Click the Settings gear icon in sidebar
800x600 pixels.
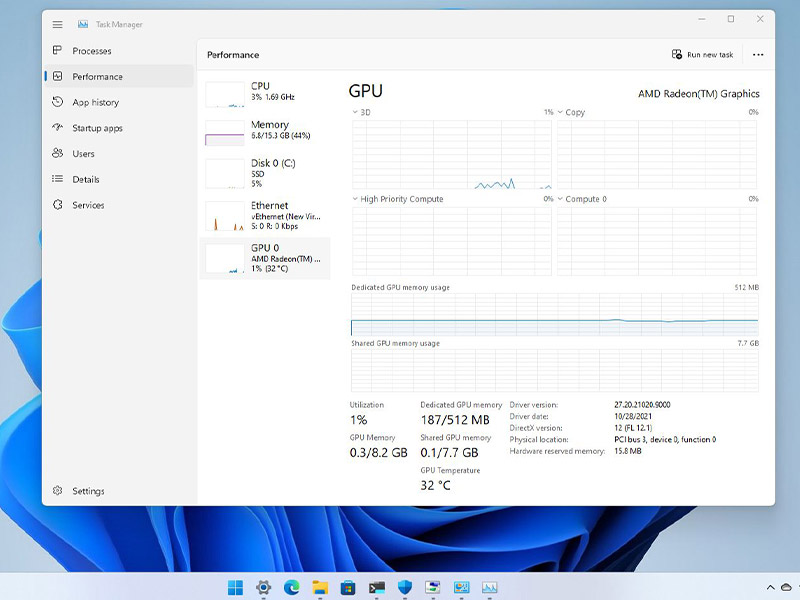tap(58, 490)
